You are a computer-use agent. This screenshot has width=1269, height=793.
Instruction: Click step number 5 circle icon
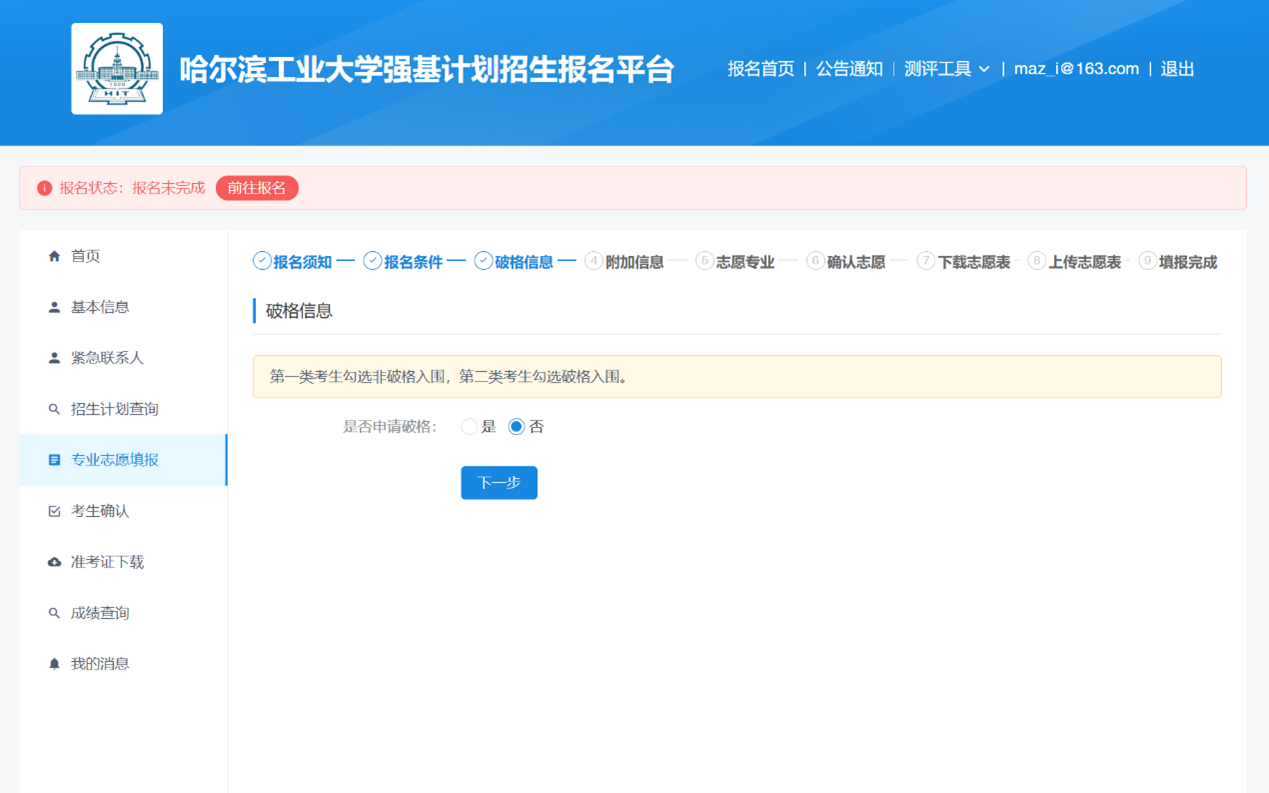[705, 261]
